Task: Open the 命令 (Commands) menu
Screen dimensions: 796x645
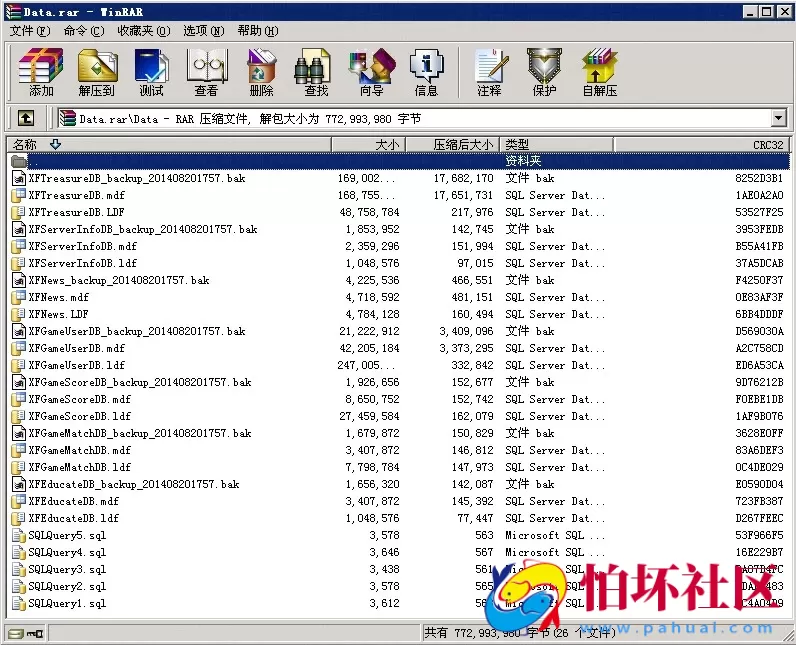Action: click(x=84, y=31)
